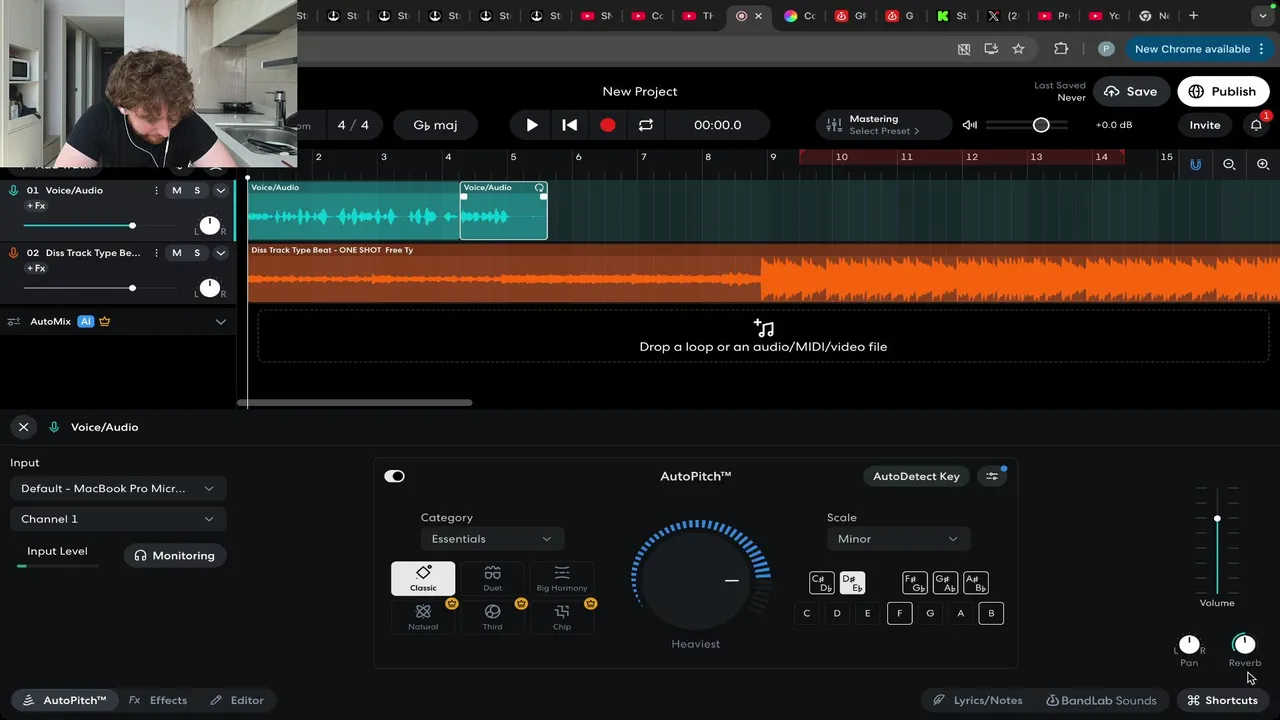
Task: Invite collaborators
Action: [1205, 125]
